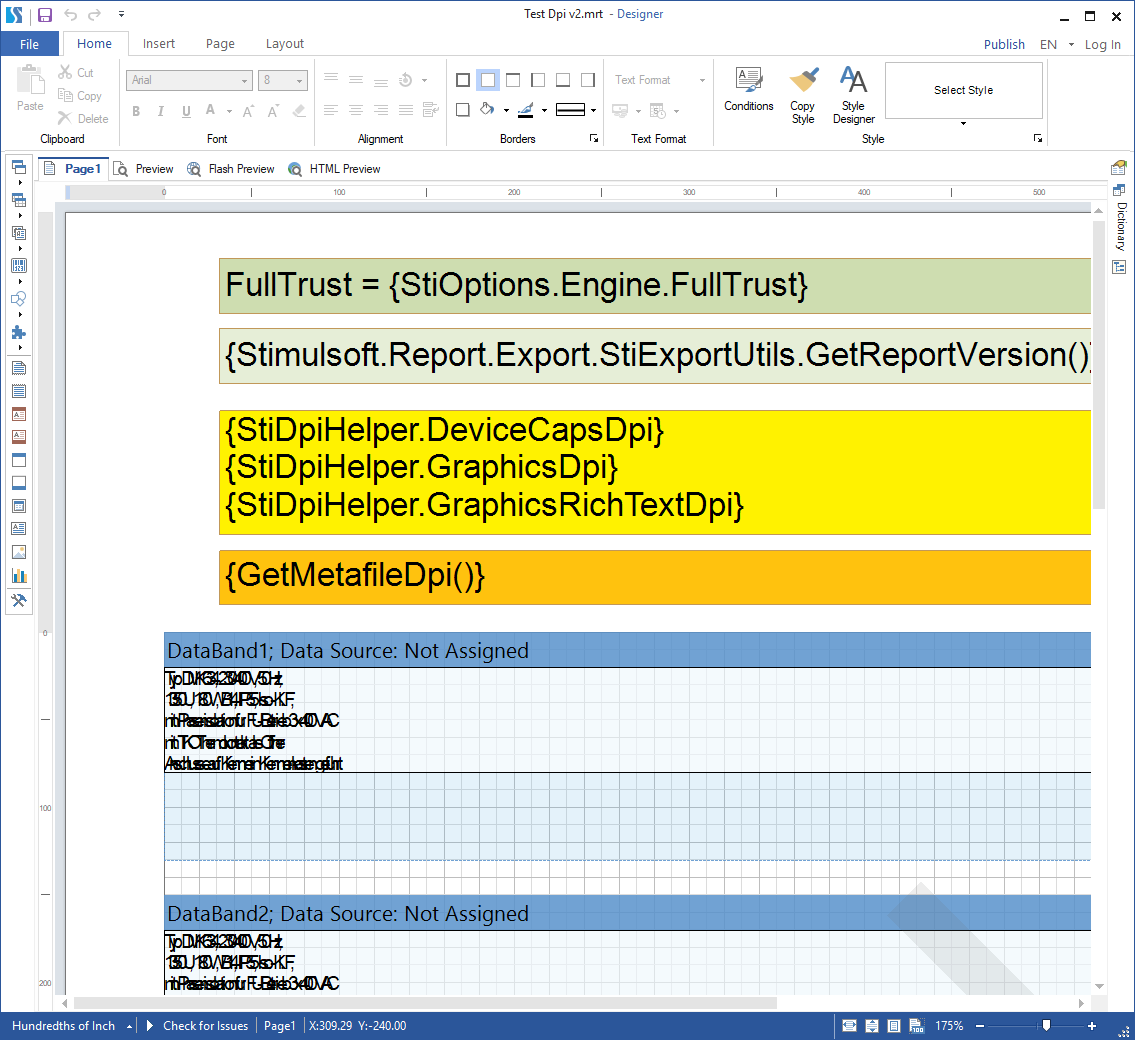Open the Bar Codes toolbox category
Image resolution: width=1135 pixels, height=1040 pixels.
click(19, 266)
